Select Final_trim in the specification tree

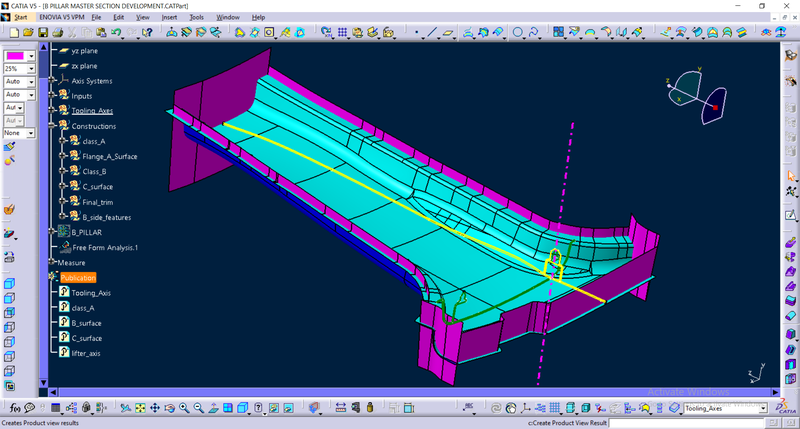[100, 202]
